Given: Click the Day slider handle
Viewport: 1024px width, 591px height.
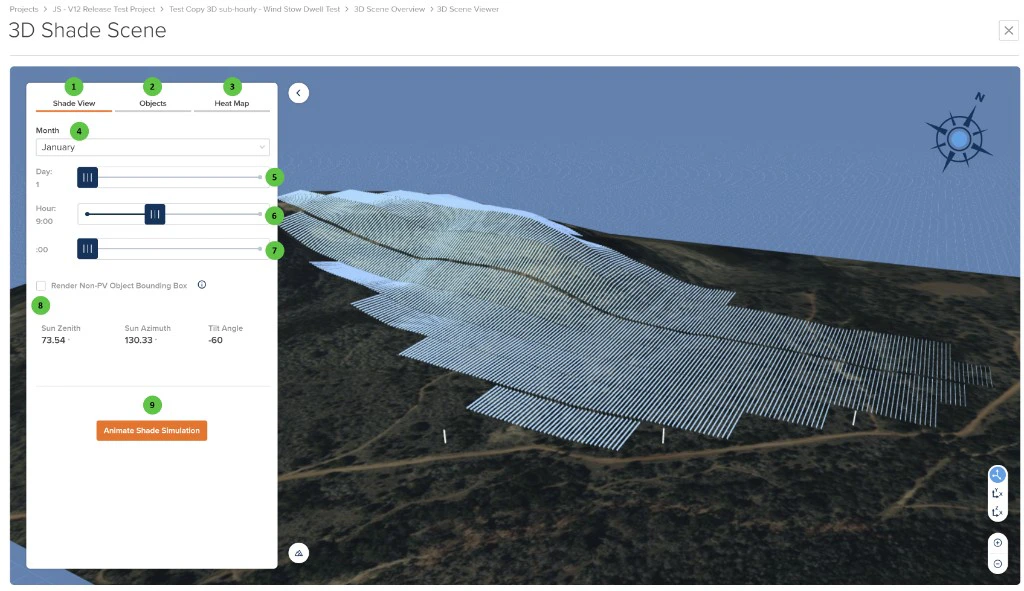Looking at the screenshot, I should (x=88, y=177).
